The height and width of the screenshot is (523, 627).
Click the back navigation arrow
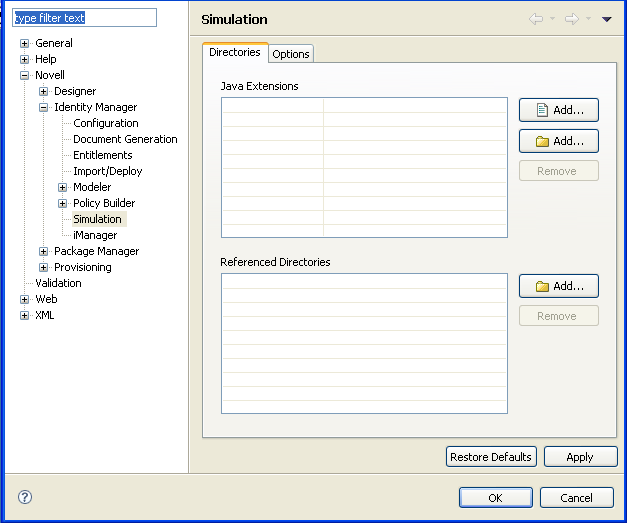tap(536, 19)
